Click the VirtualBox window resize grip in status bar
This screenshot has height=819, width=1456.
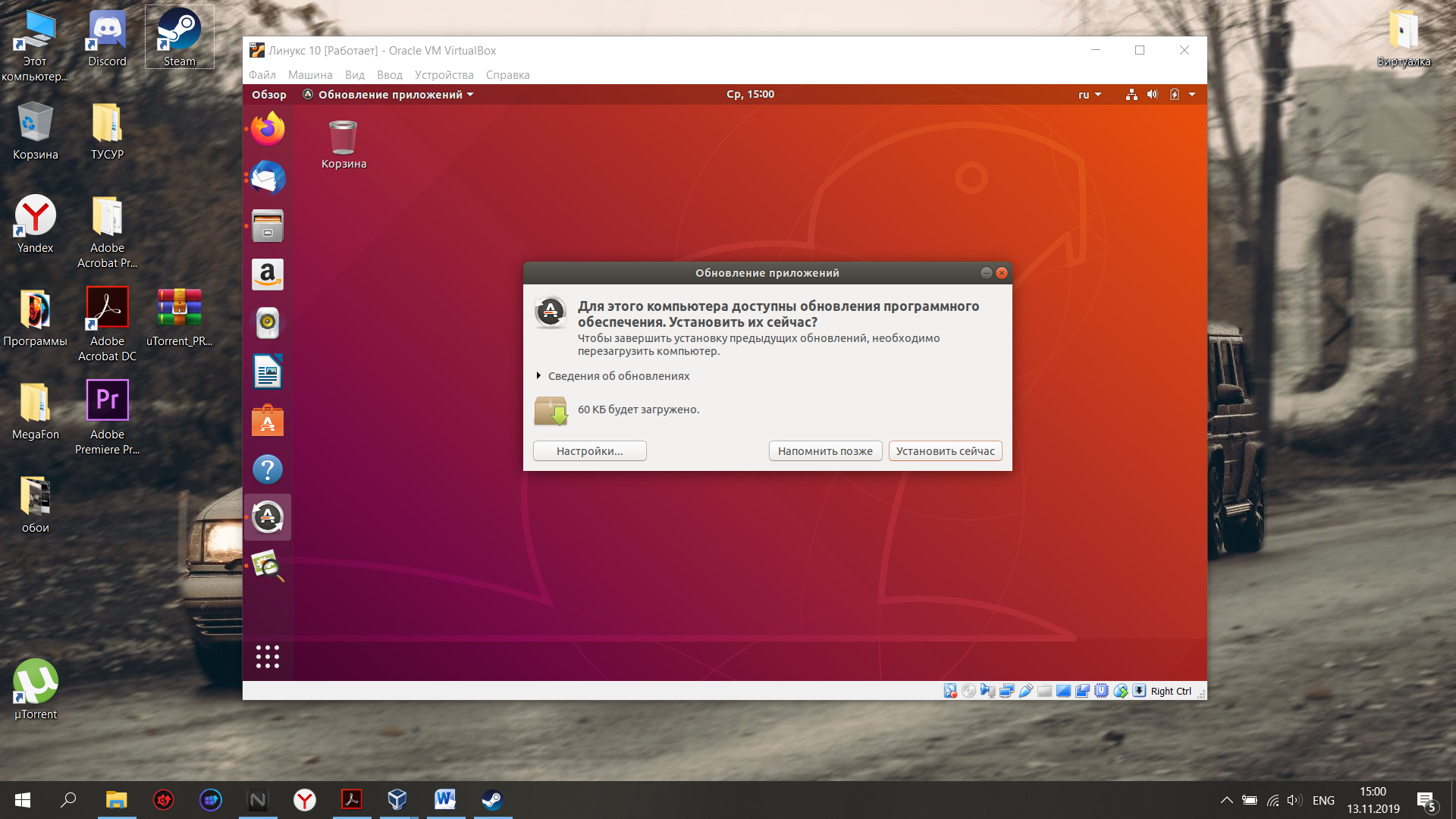[1201, 694]
